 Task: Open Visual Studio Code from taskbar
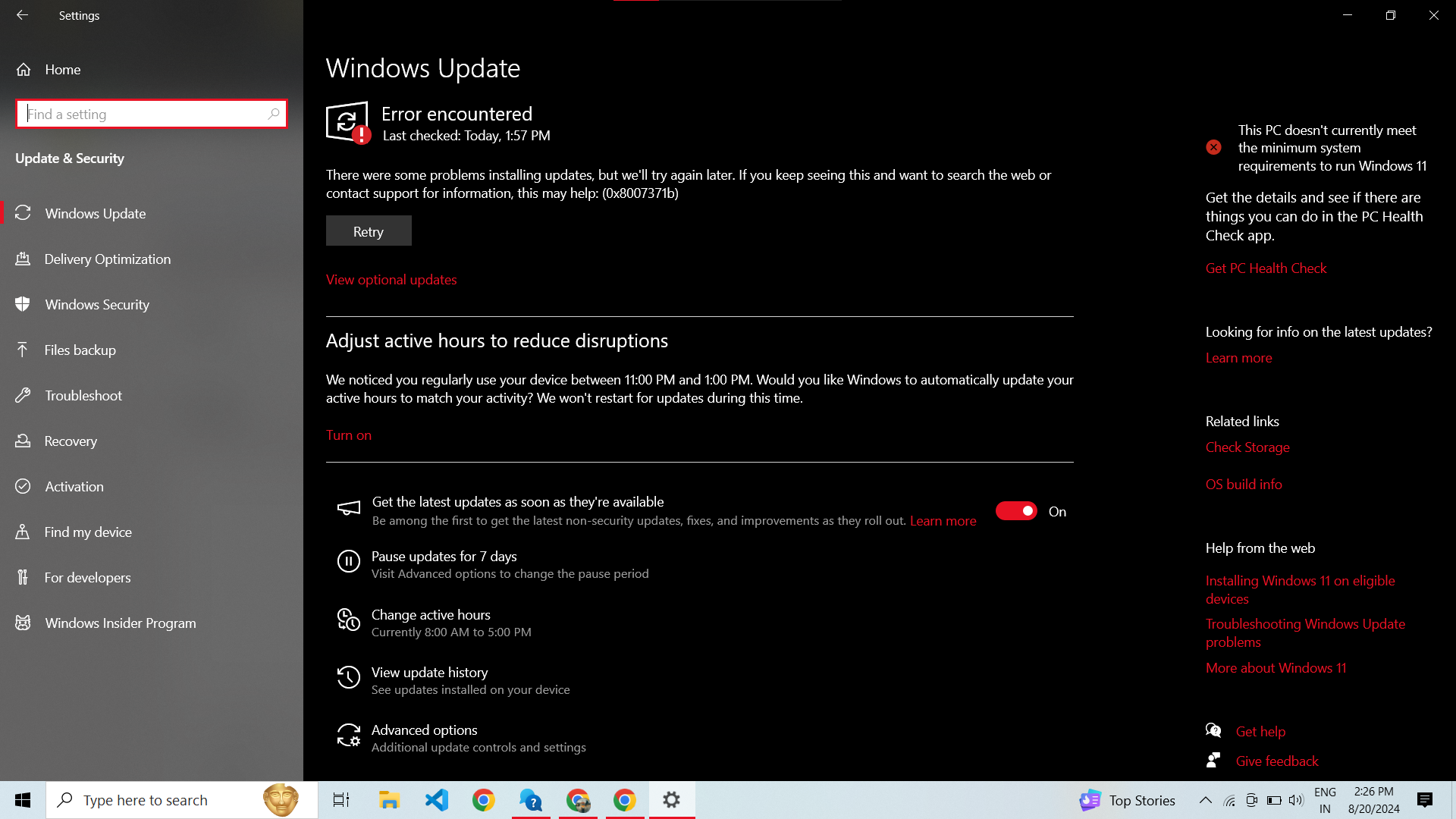[x=437, y=800]
